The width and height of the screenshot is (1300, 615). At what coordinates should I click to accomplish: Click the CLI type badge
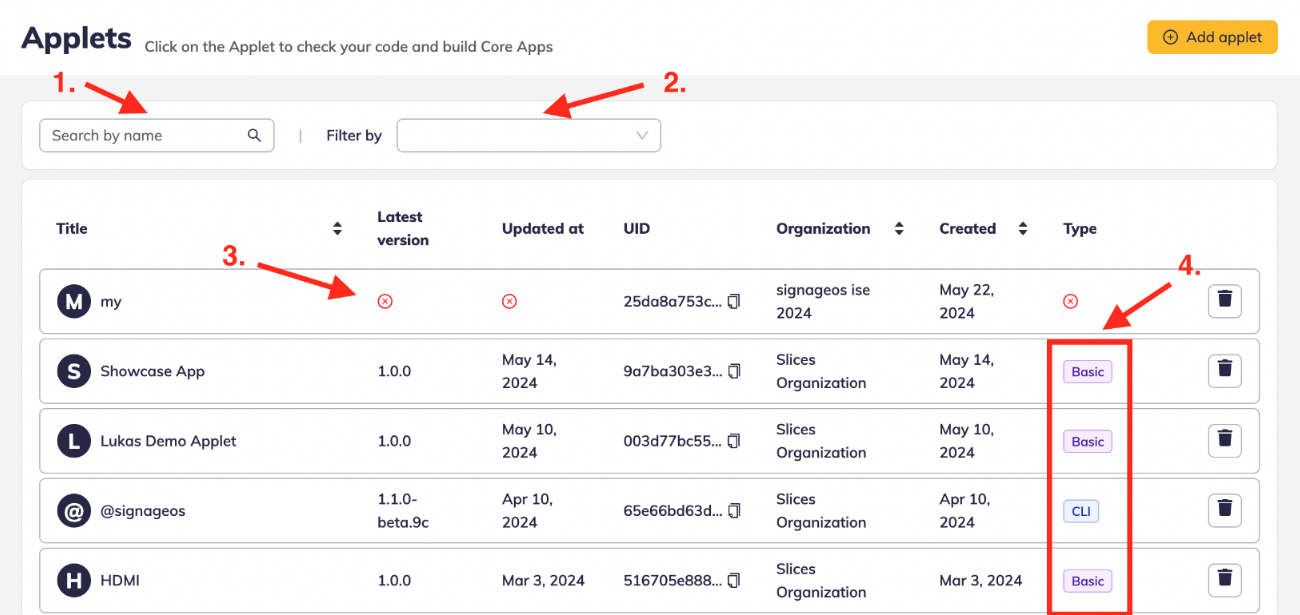pyautogui.click(x=1081, y=511)
